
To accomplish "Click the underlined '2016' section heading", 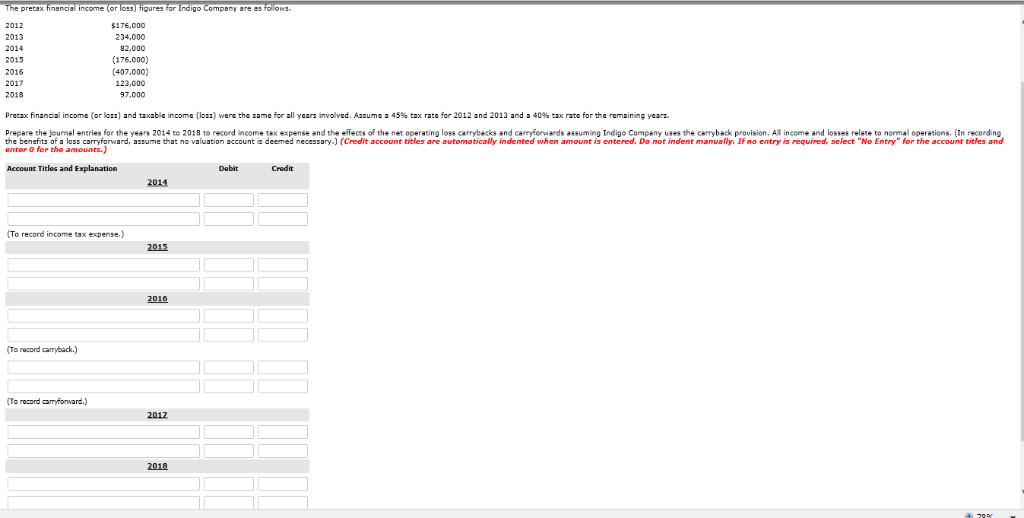I will tap(157, 299).
